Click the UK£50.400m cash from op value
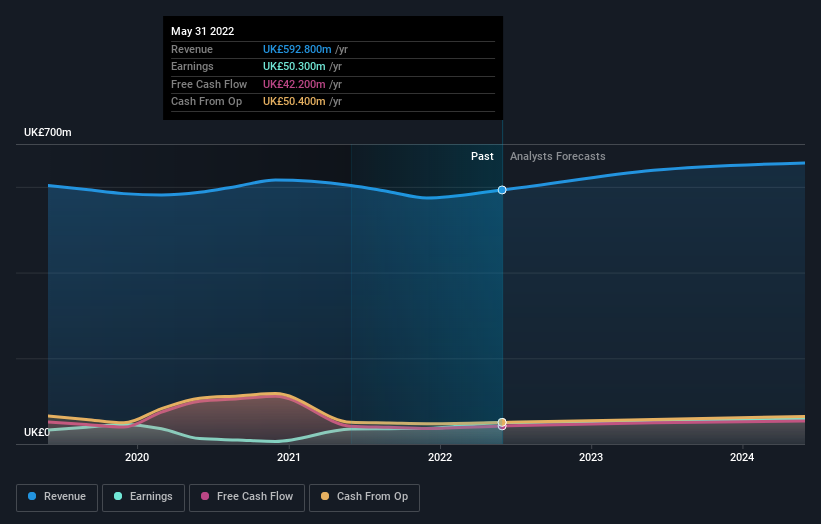Viewport: 821px width, 524px height. pyautogui.click(x=294, y=102)
